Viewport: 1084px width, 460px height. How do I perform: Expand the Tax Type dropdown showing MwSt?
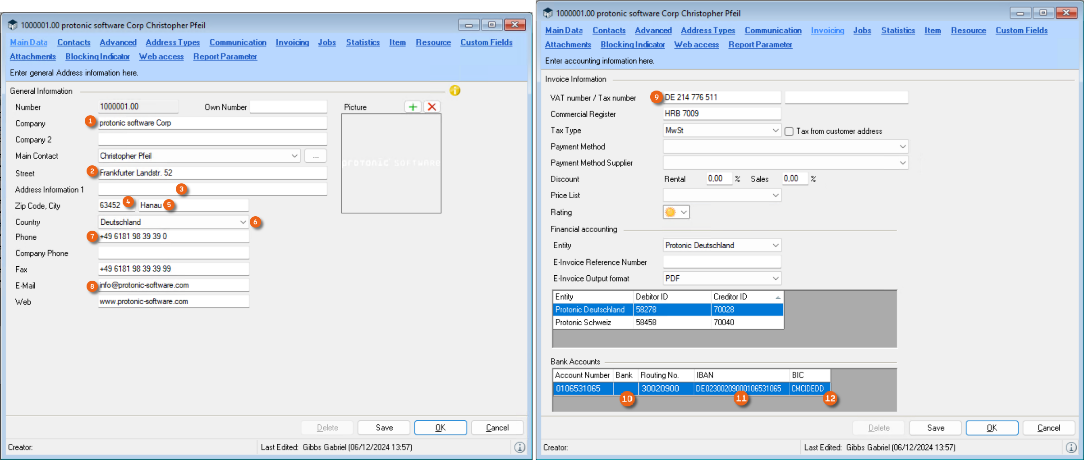point(775,130)
